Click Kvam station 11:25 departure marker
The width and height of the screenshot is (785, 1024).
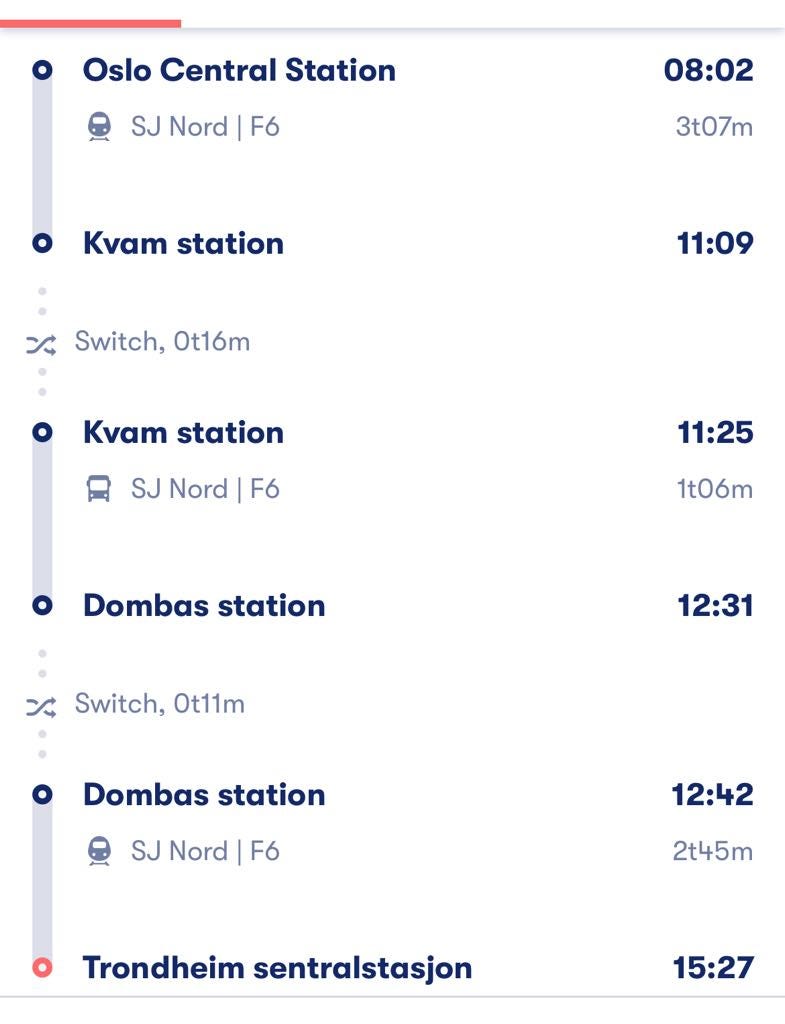pos(42,432)
